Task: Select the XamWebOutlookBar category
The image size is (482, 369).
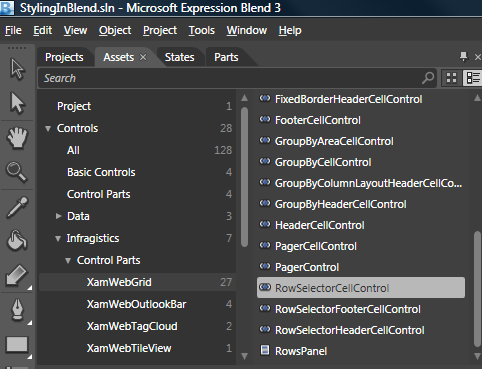Action: pyautogui.click(x=137, y=304)
